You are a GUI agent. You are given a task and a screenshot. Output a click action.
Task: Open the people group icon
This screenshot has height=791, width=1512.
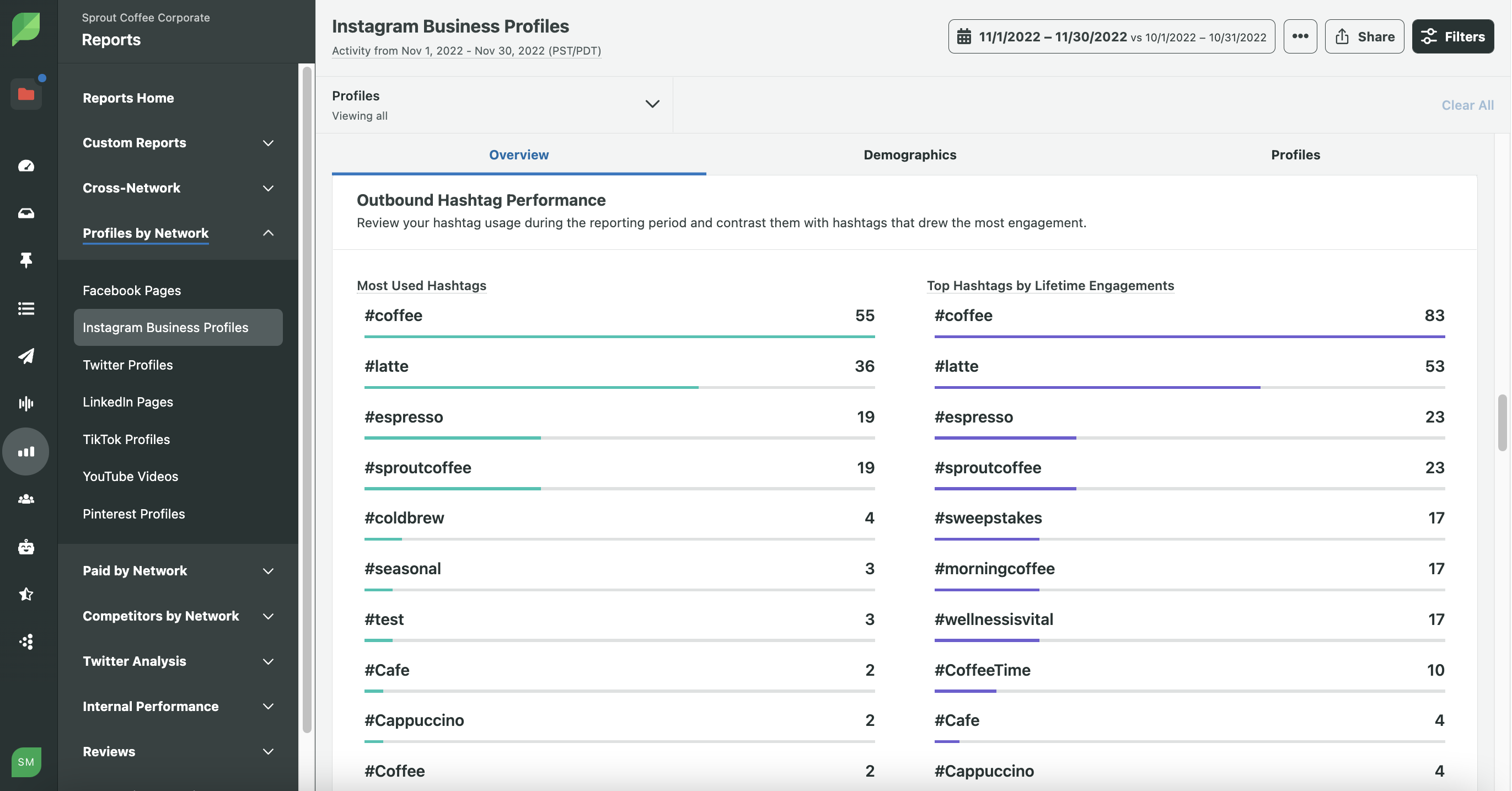[x=26, y=499]
